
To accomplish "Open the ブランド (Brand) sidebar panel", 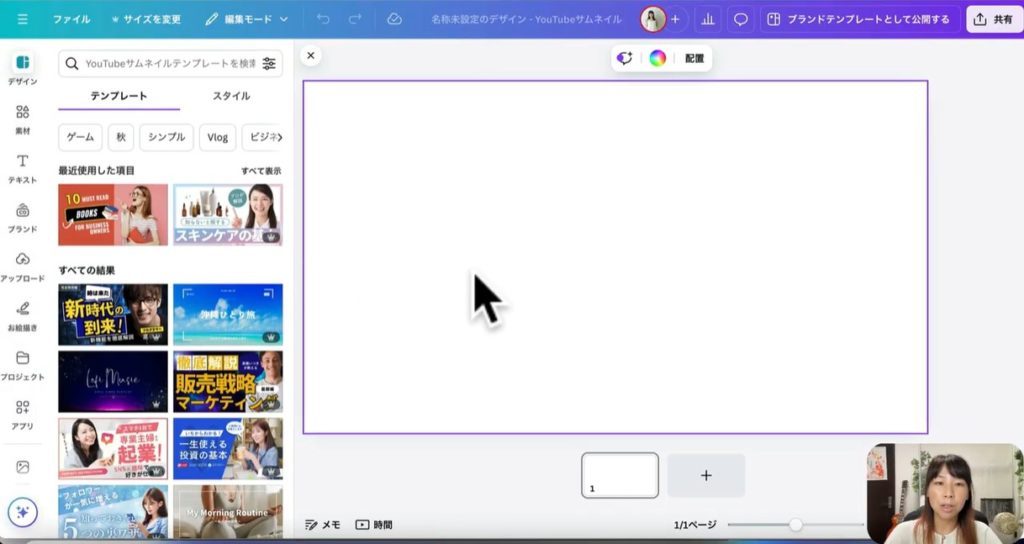I will [x=22, y=216].
